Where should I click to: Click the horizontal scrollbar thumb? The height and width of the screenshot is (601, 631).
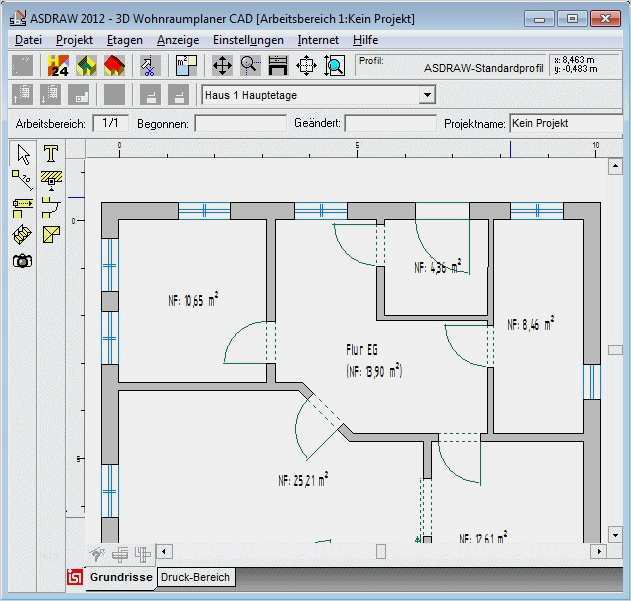coord(381,551)
